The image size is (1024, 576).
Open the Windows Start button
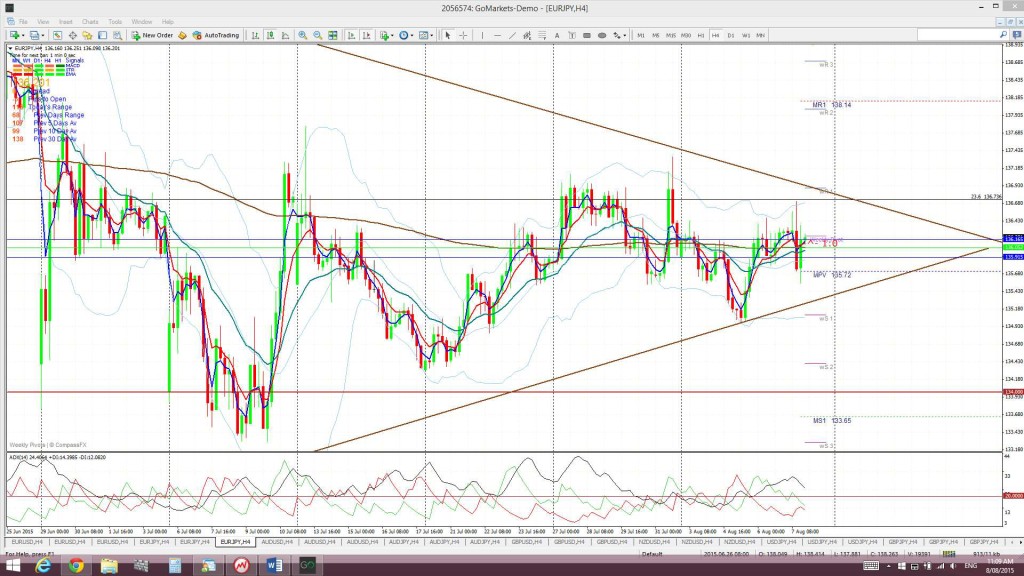[12, 566]
